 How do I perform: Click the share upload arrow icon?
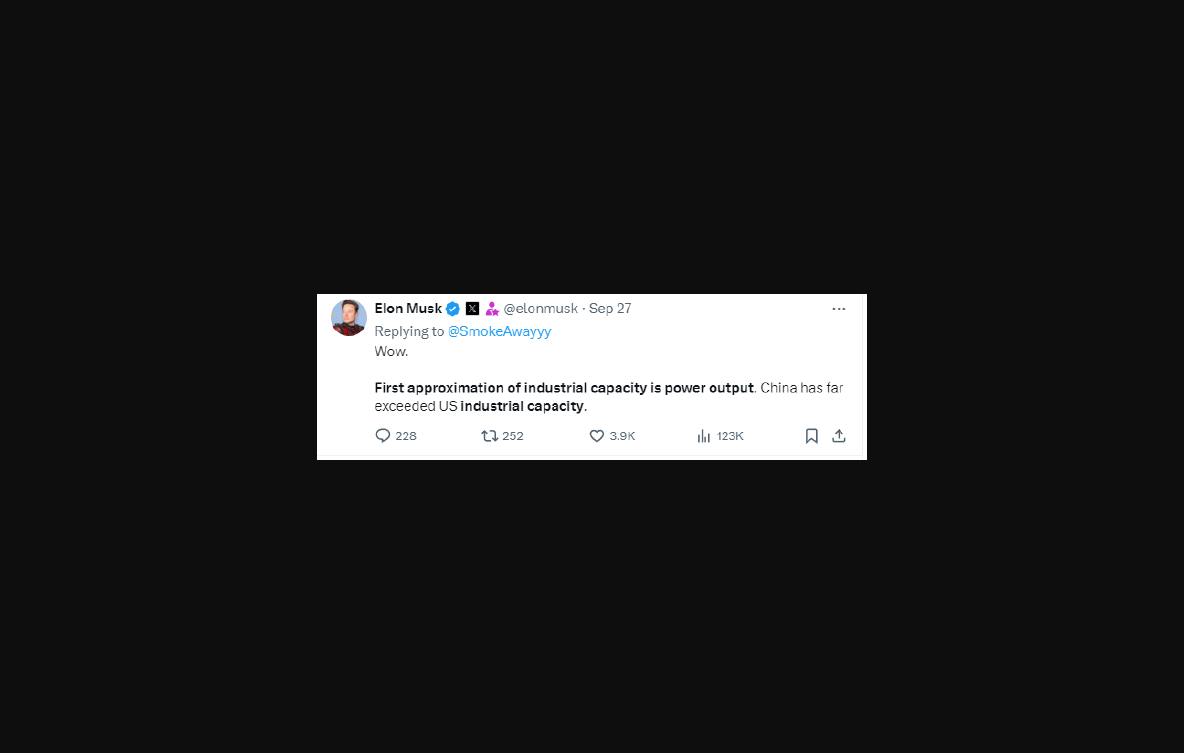point(839,436)
